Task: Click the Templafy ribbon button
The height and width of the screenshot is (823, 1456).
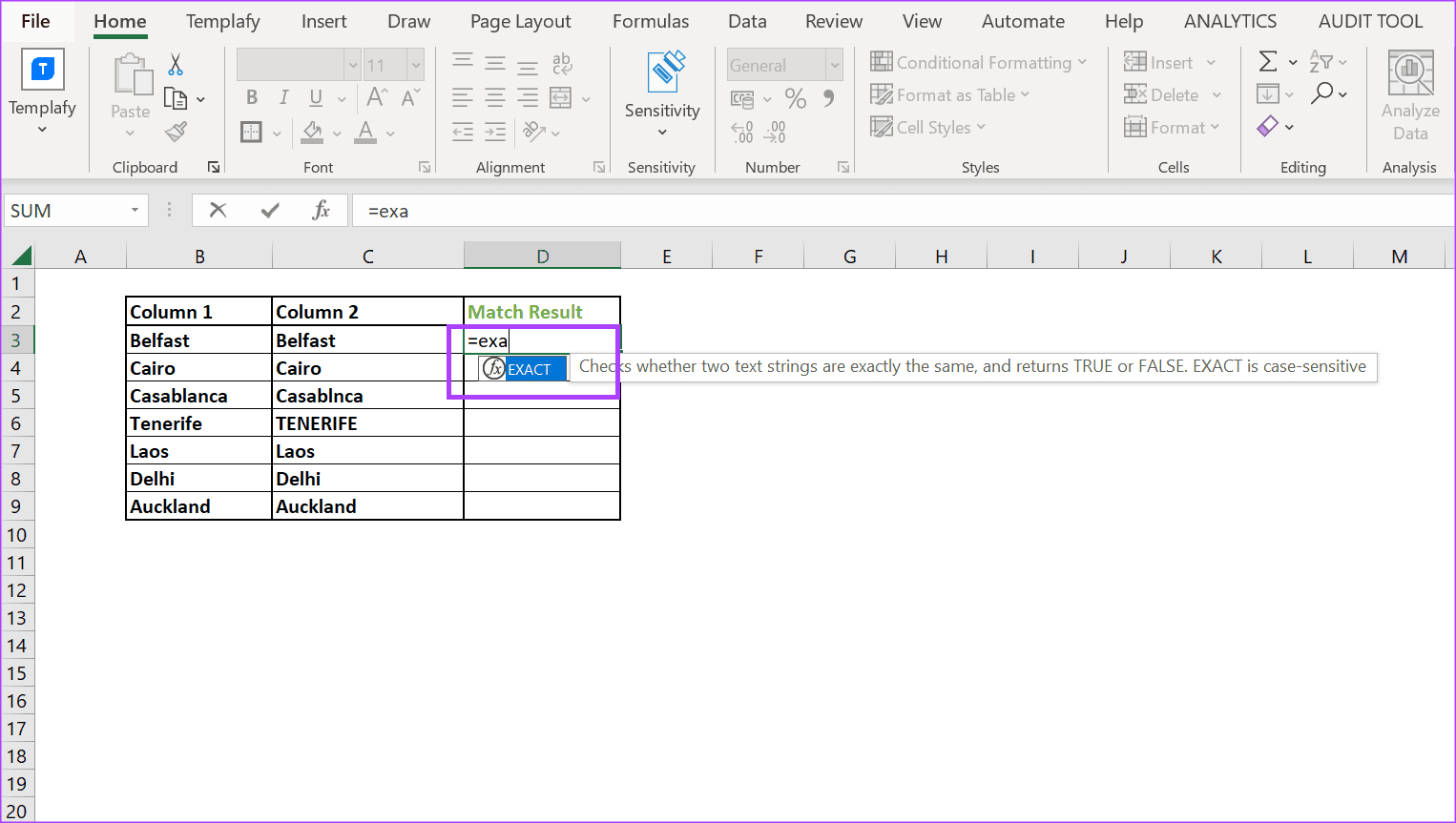Action: pos(42,92)
